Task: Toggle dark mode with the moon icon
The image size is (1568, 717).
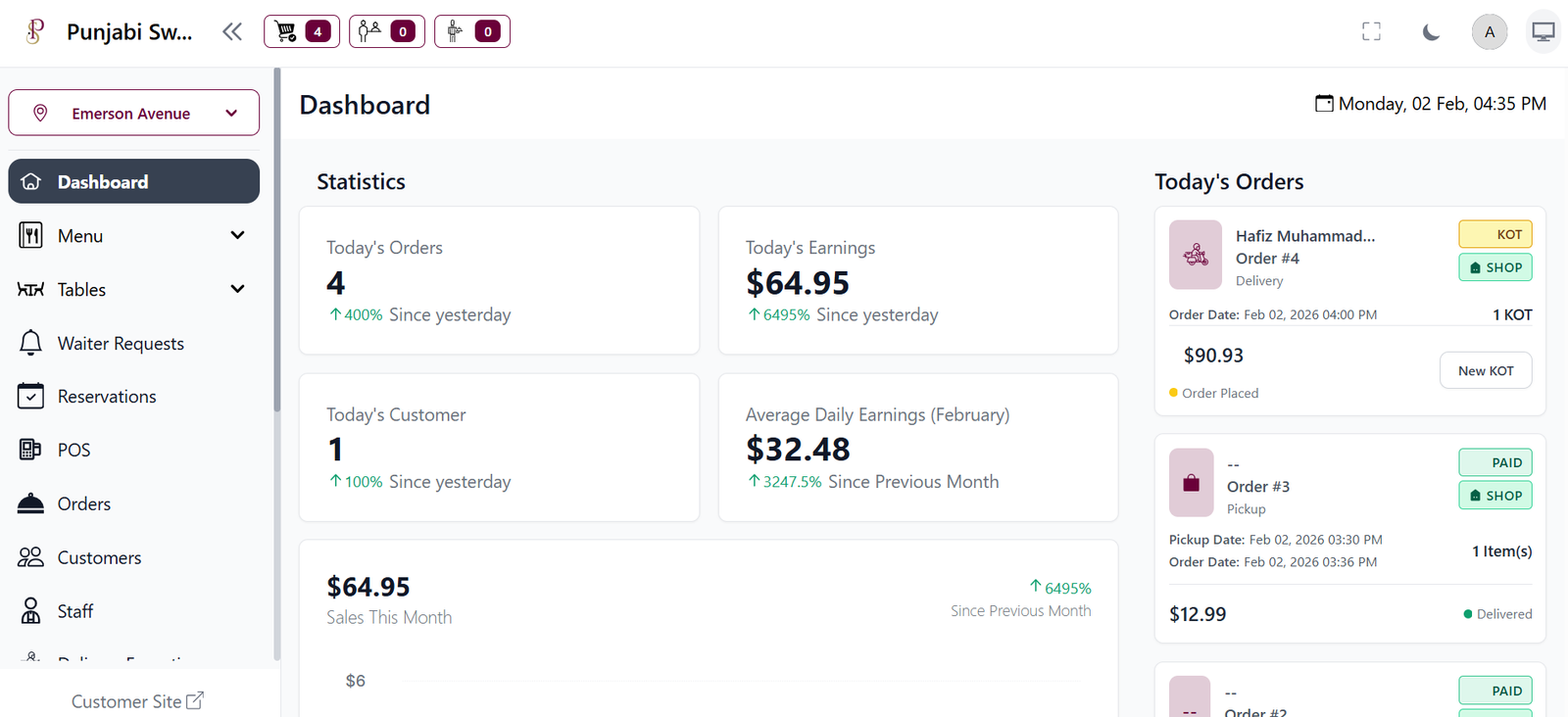Action: (x=1431, y=32)
